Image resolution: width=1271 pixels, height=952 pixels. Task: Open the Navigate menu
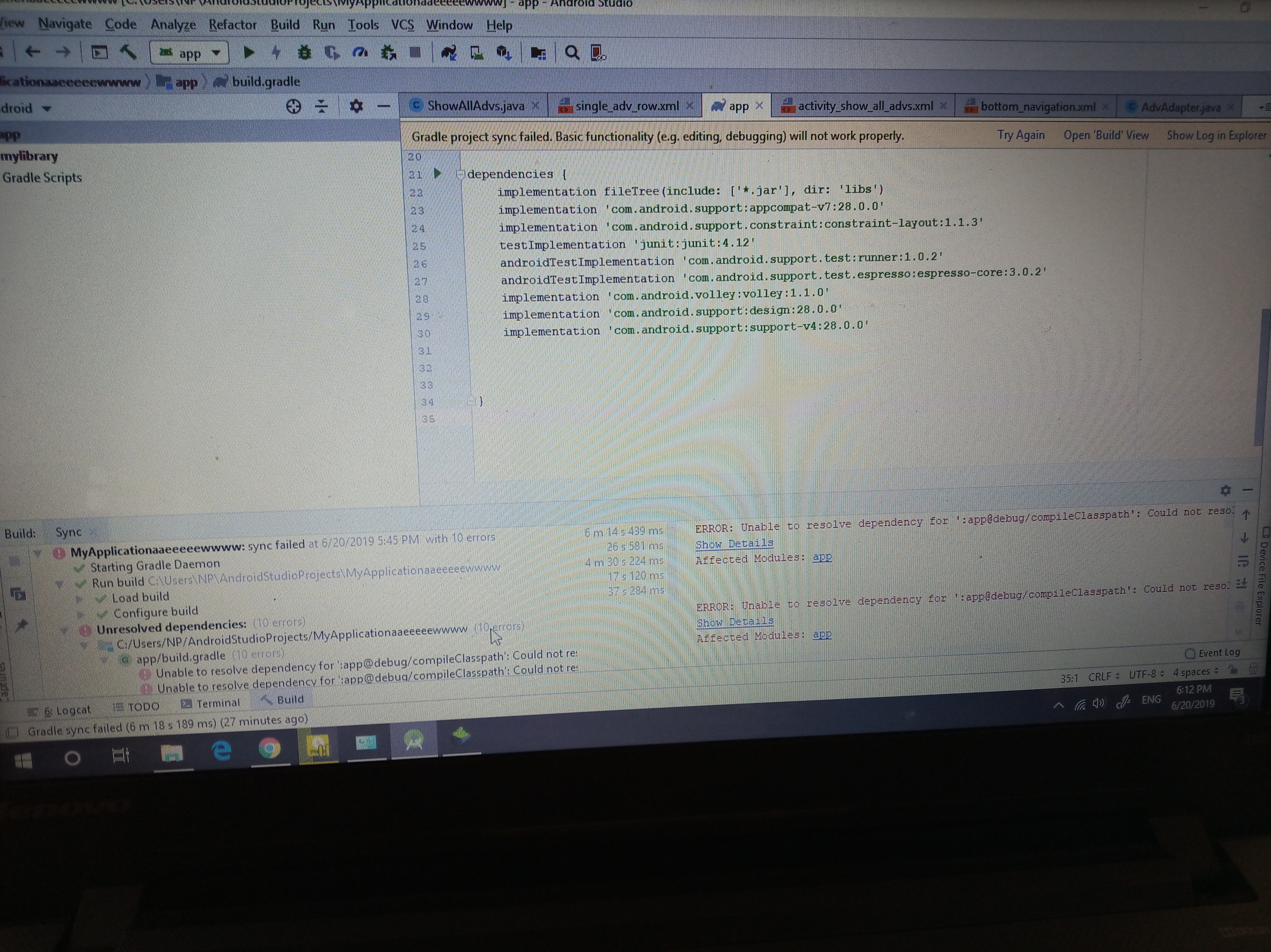coord(65,23)
